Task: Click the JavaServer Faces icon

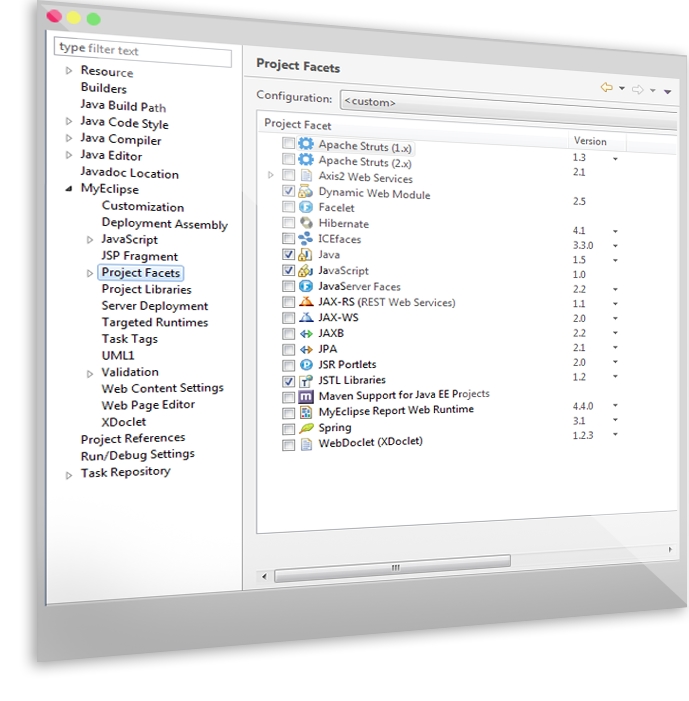Action: [x=306, y=286]
